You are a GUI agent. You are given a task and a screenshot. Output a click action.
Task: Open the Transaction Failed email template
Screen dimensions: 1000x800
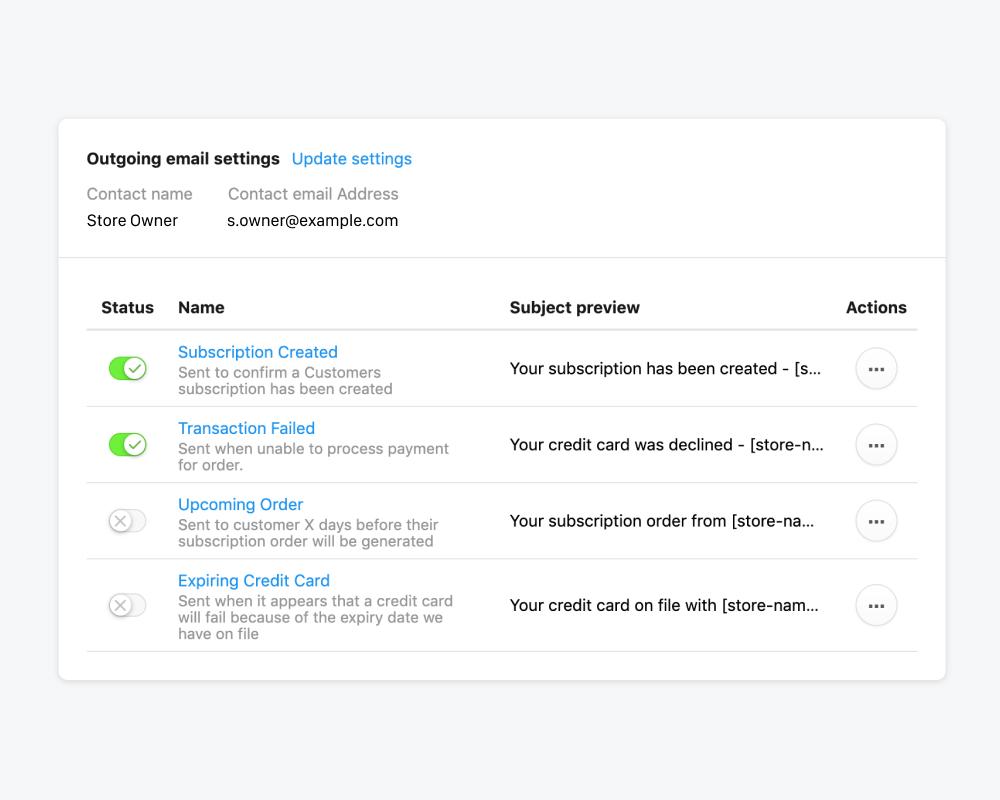click(x=246, y=428)
